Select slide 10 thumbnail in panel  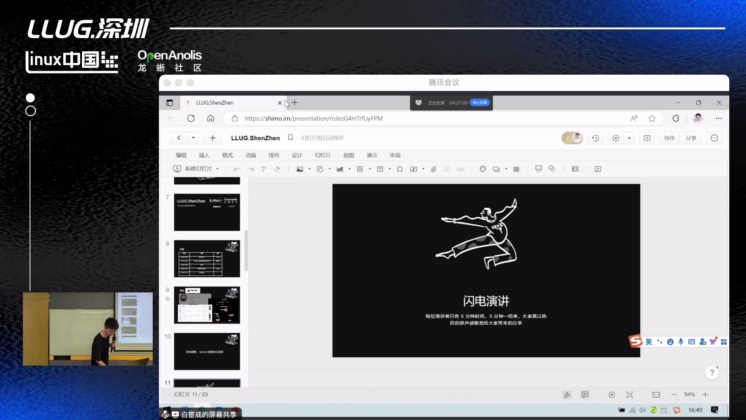tap(207, 351)
